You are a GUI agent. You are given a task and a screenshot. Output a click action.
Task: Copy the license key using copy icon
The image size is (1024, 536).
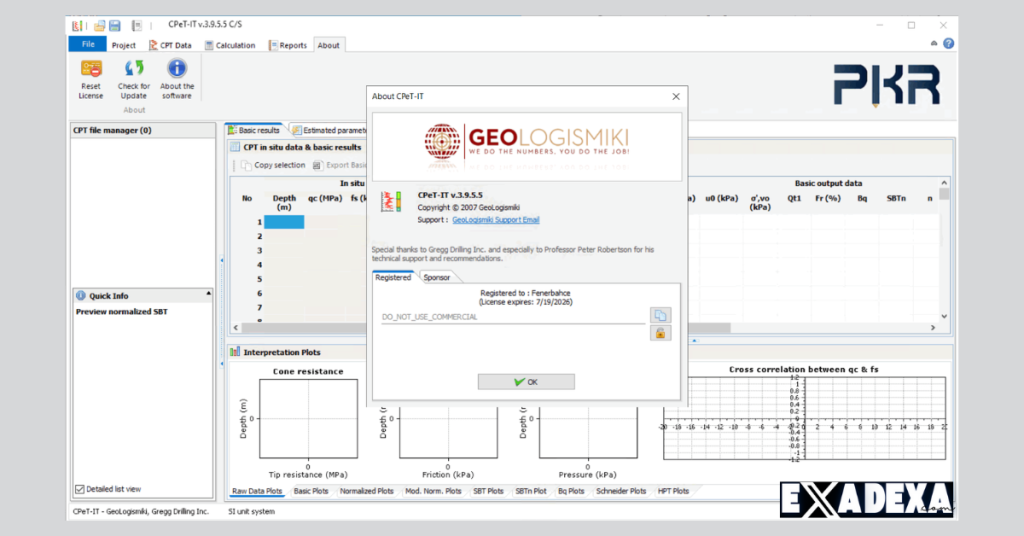pos(660,315)
